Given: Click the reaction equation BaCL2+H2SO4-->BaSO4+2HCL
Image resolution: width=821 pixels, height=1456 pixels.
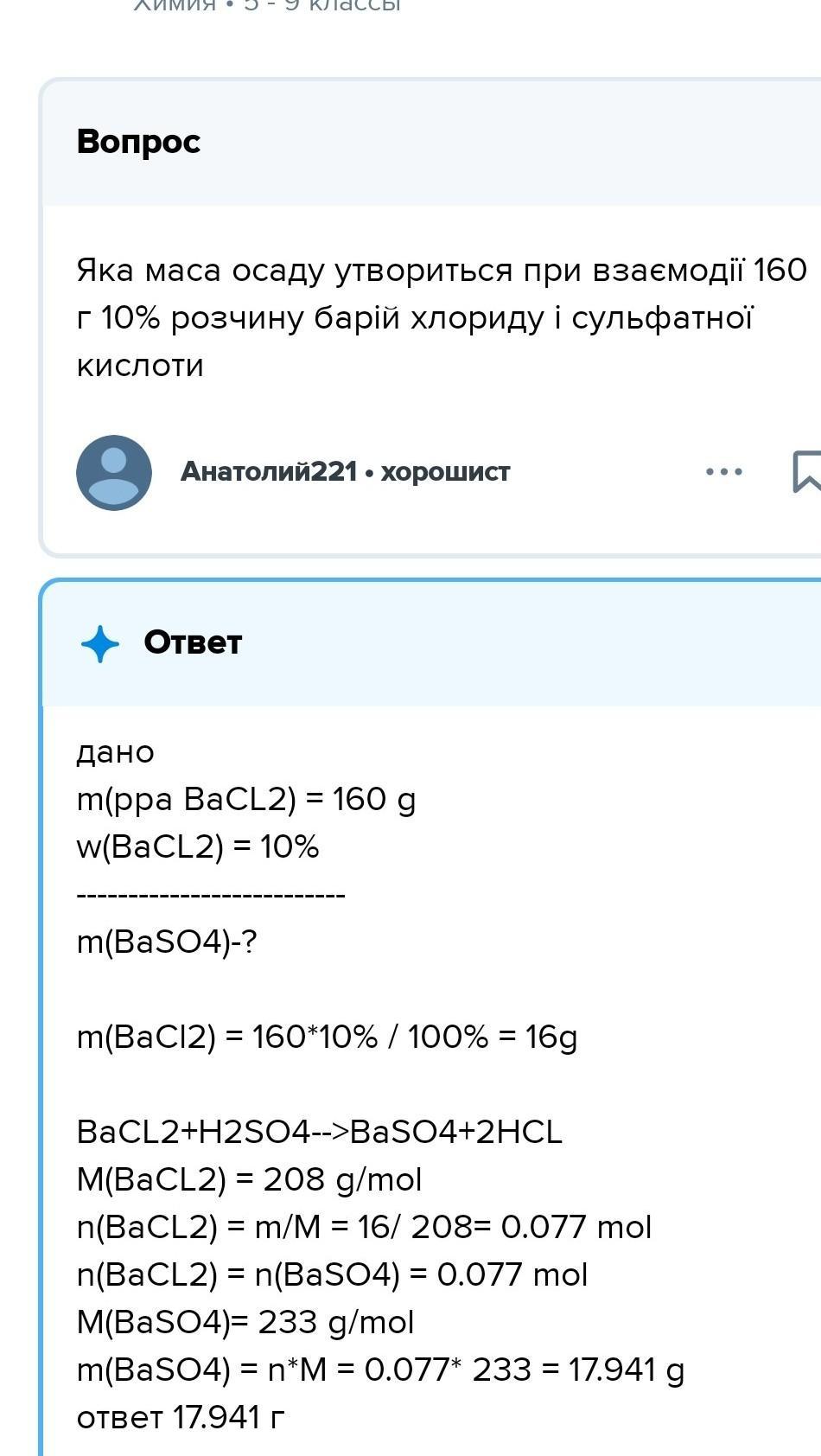Looking at the screenshot, I should (x=320, y=1132).
